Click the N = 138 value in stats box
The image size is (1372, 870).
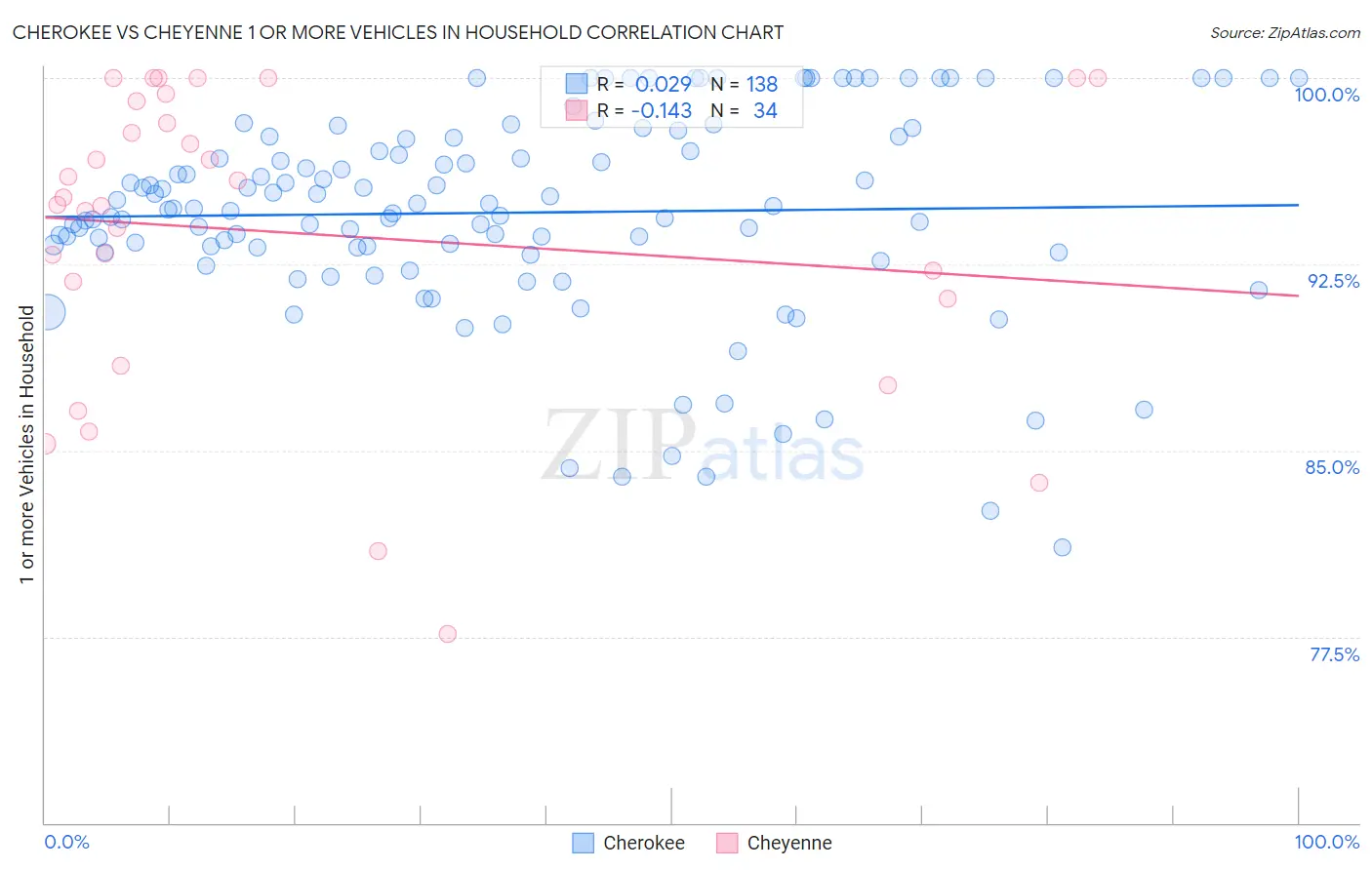(744, 84)
